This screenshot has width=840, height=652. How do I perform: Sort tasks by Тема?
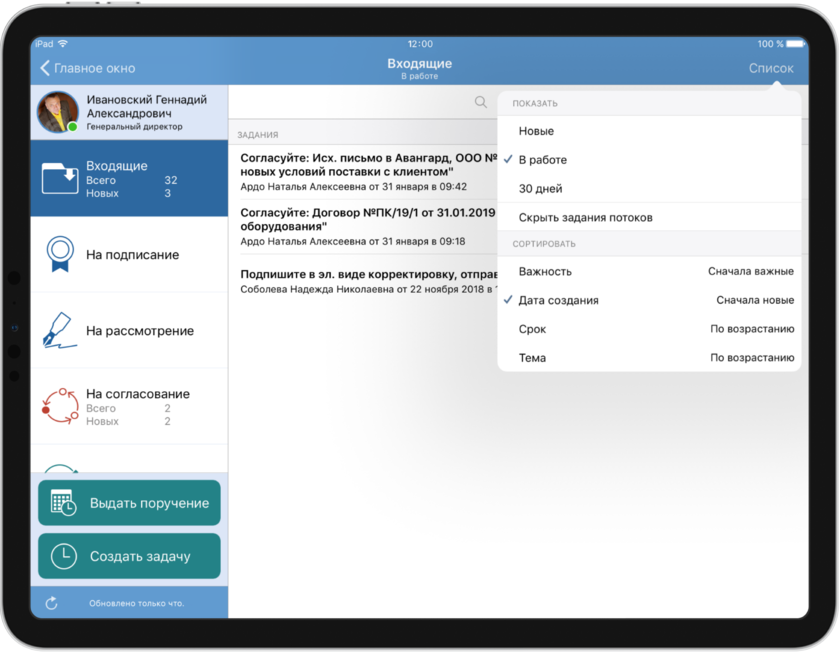coord(532,358)
